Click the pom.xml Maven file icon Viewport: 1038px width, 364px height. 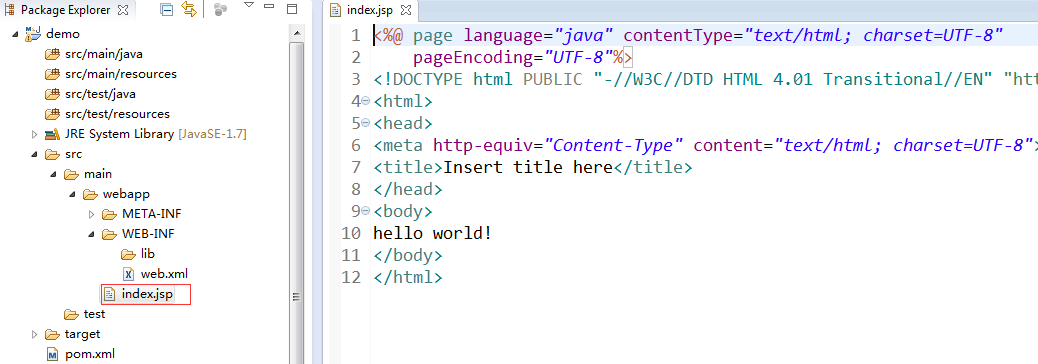52,354
